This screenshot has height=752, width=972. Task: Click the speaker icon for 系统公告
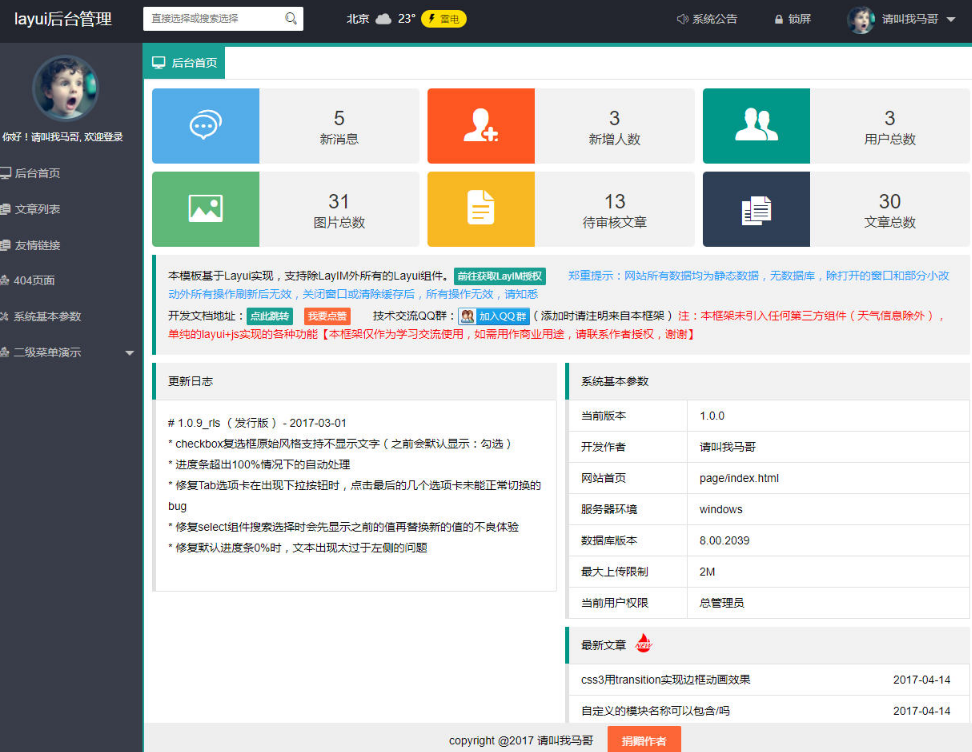682,19
